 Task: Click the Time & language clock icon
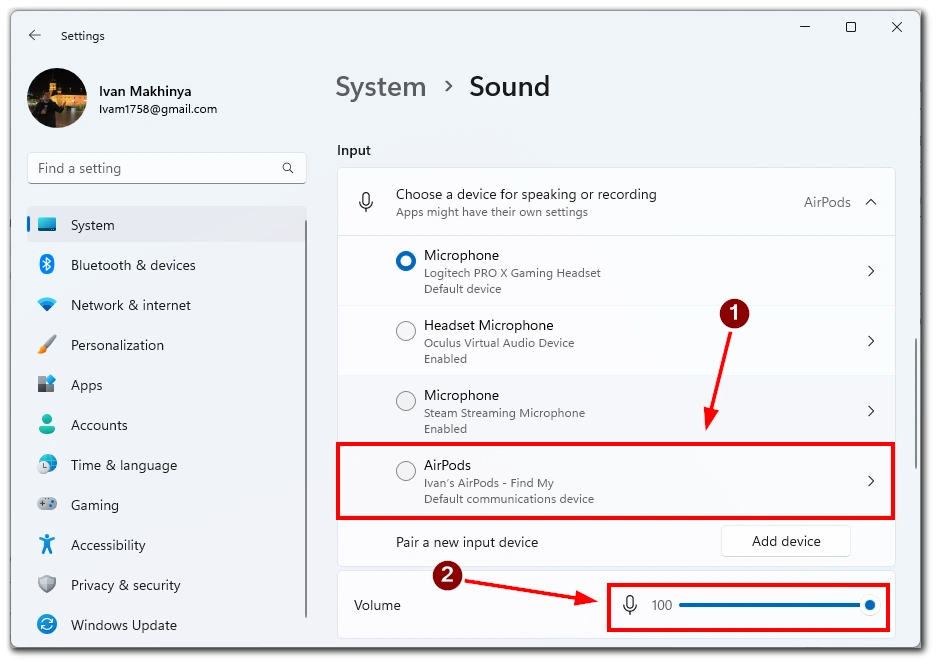pyautogui.click(x=47, y=464)
